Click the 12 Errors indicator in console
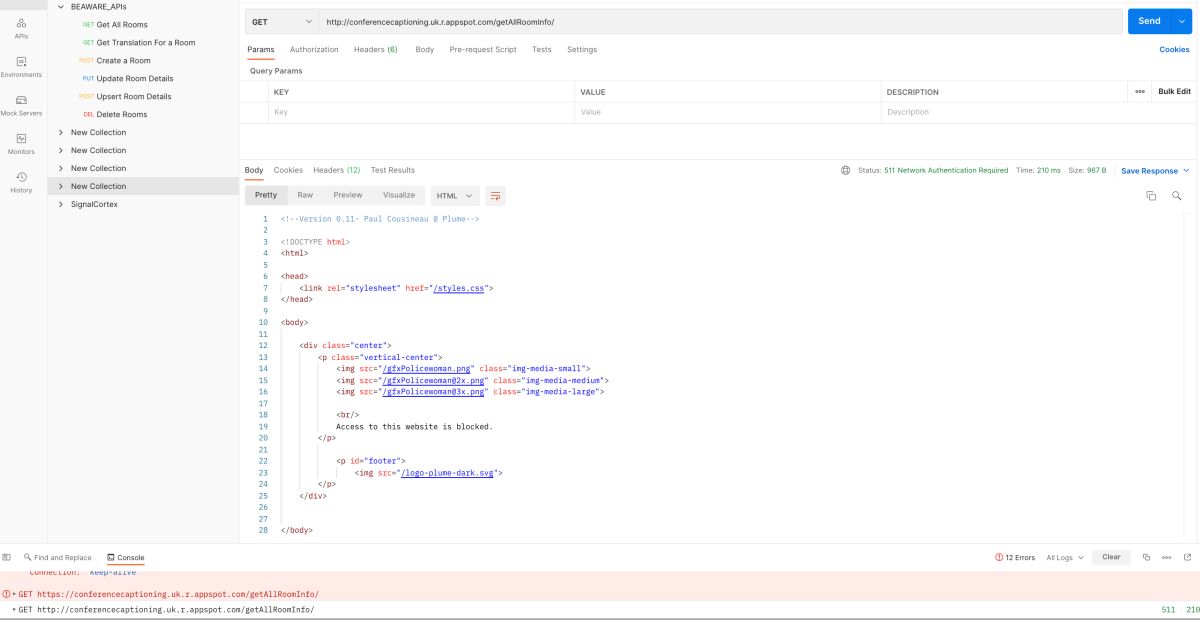Image resolution: width=1200 pixels, height=620 pixels. pyautogui.click(x=1015, y=557)
